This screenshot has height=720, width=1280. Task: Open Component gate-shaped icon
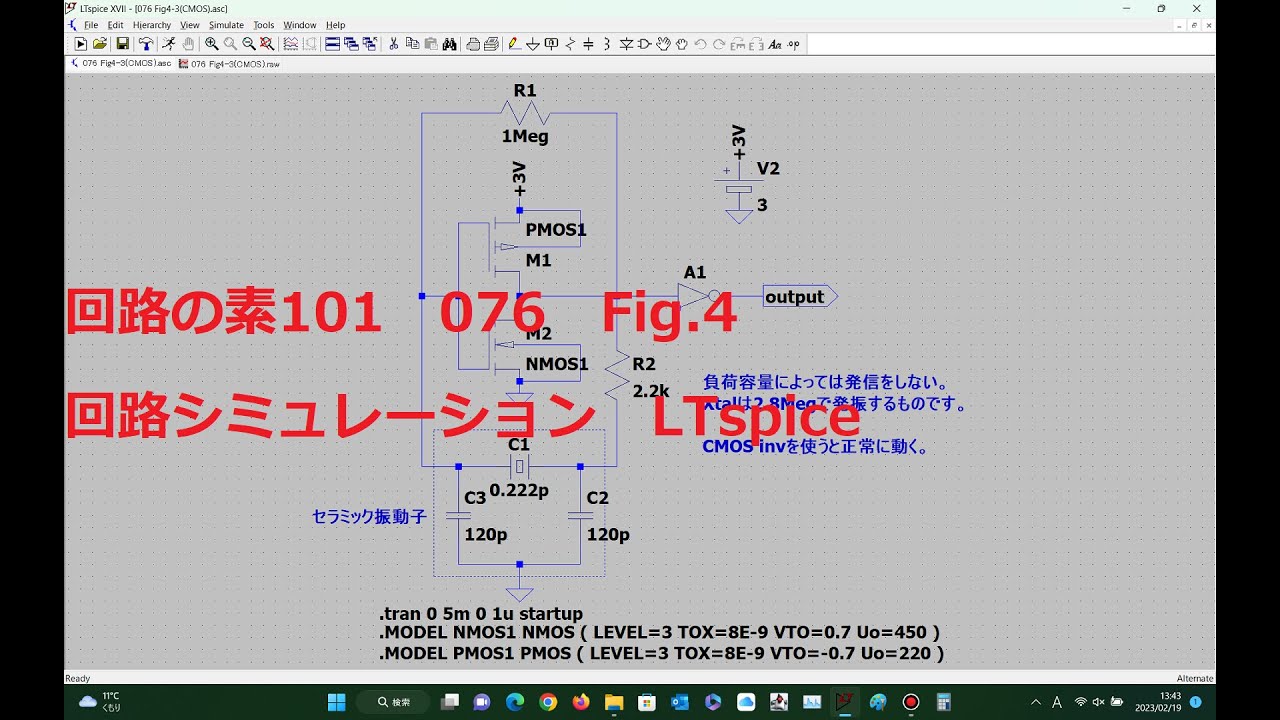(644, 44)
